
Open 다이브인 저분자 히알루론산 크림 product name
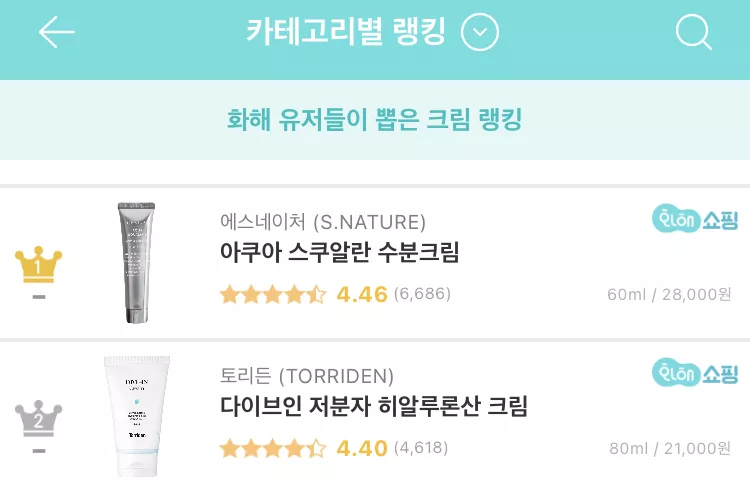(373, 407)
